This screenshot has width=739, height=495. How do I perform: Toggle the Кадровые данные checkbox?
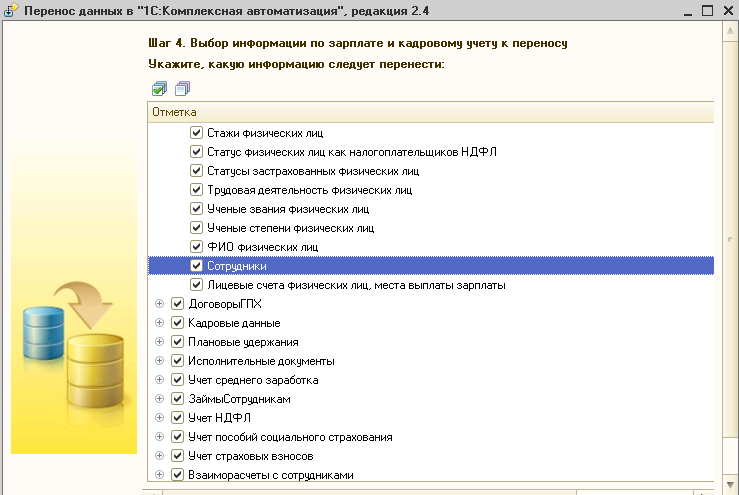click(177, 322)
